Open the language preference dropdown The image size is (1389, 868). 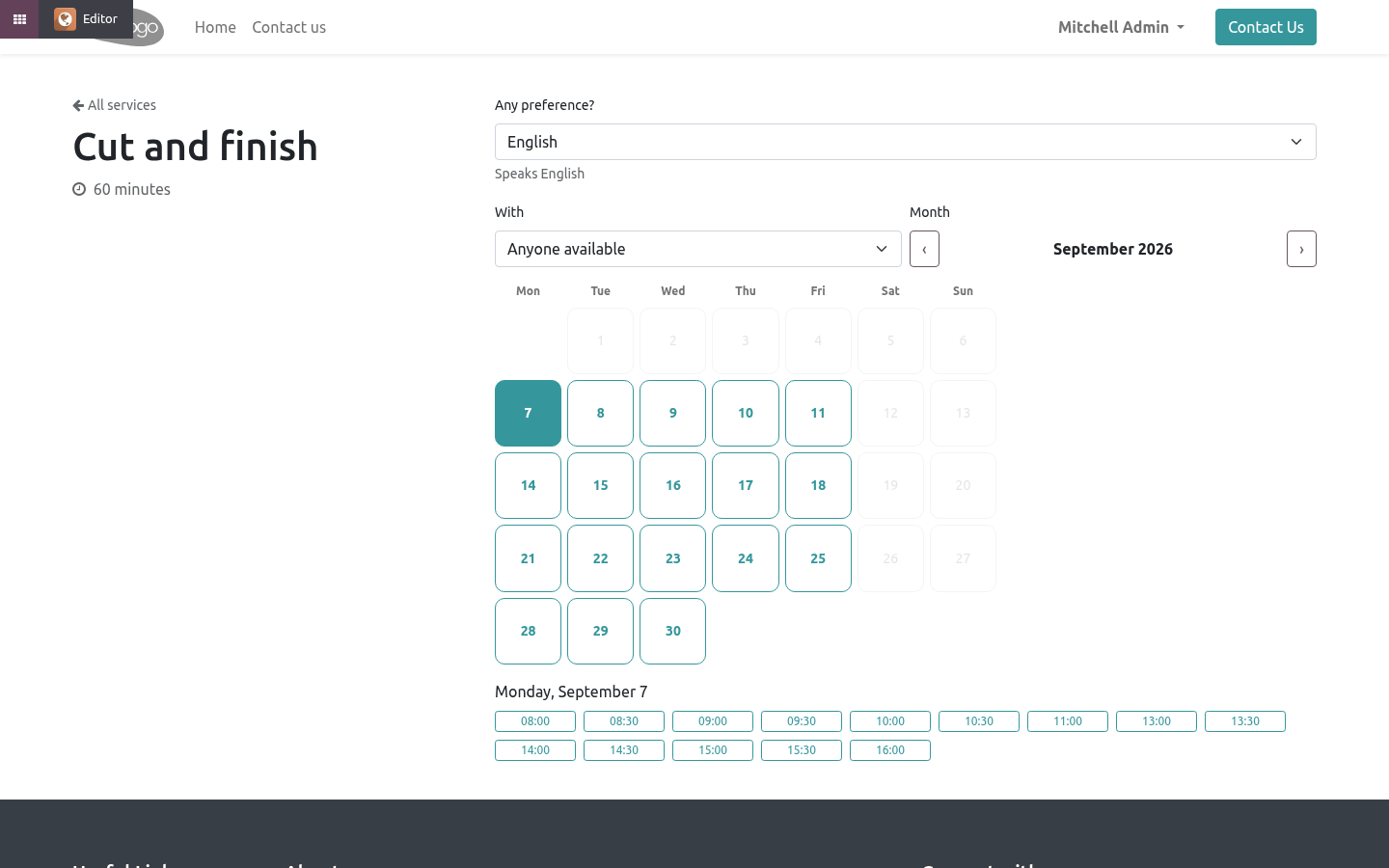point(906,142)
